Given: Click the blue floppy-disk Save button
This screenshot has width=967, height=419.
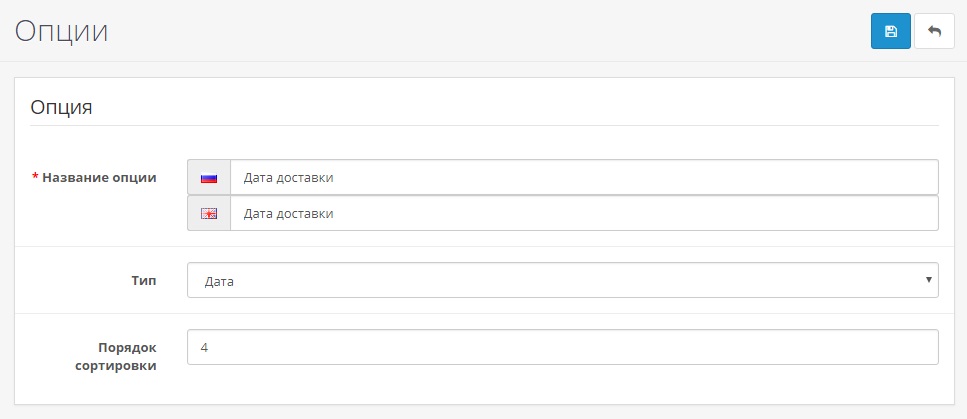Looking at the screenshot, I should tap(890, 31).
